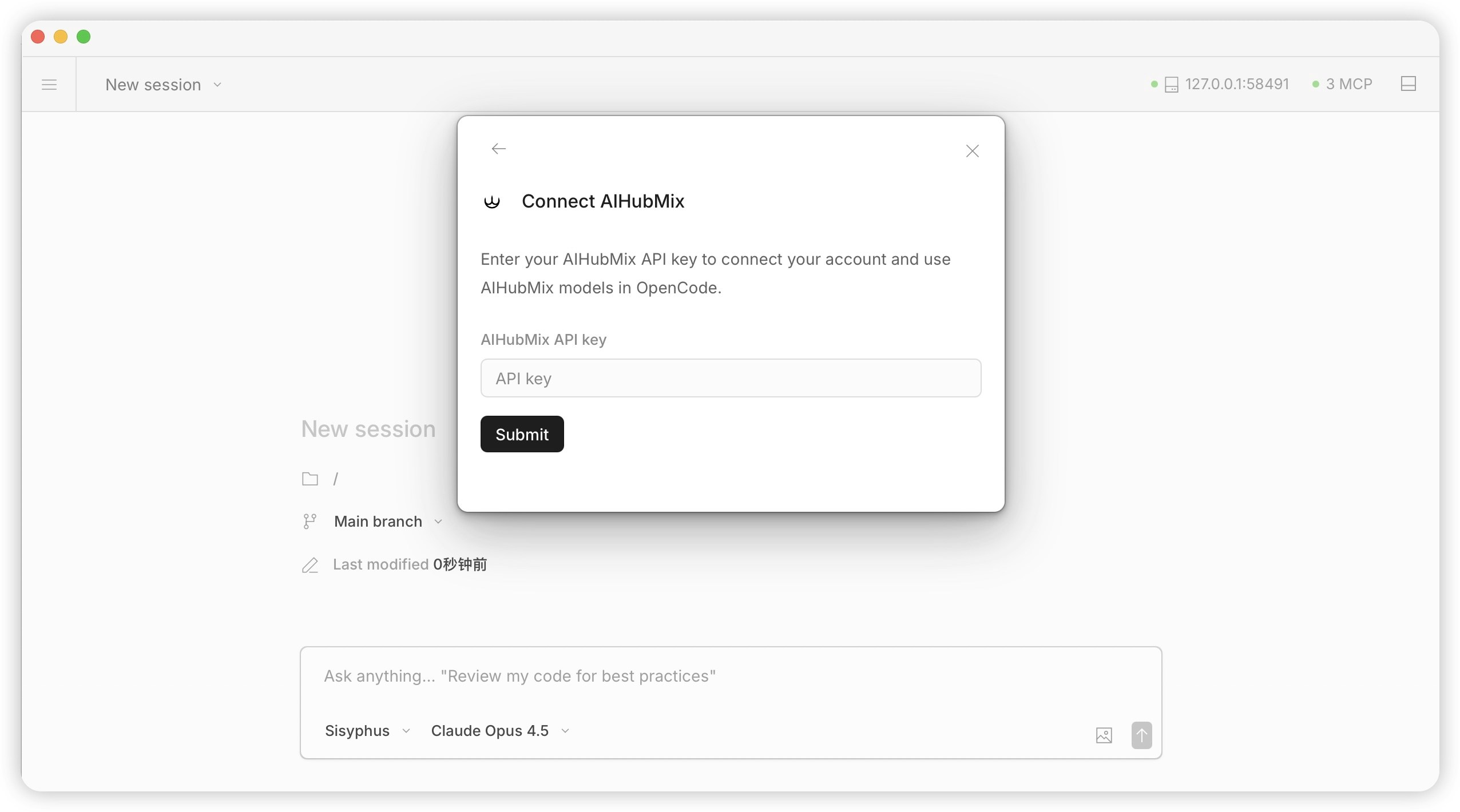
Task: Send the message with the up-arrow button
Action: coord(1141,735)
